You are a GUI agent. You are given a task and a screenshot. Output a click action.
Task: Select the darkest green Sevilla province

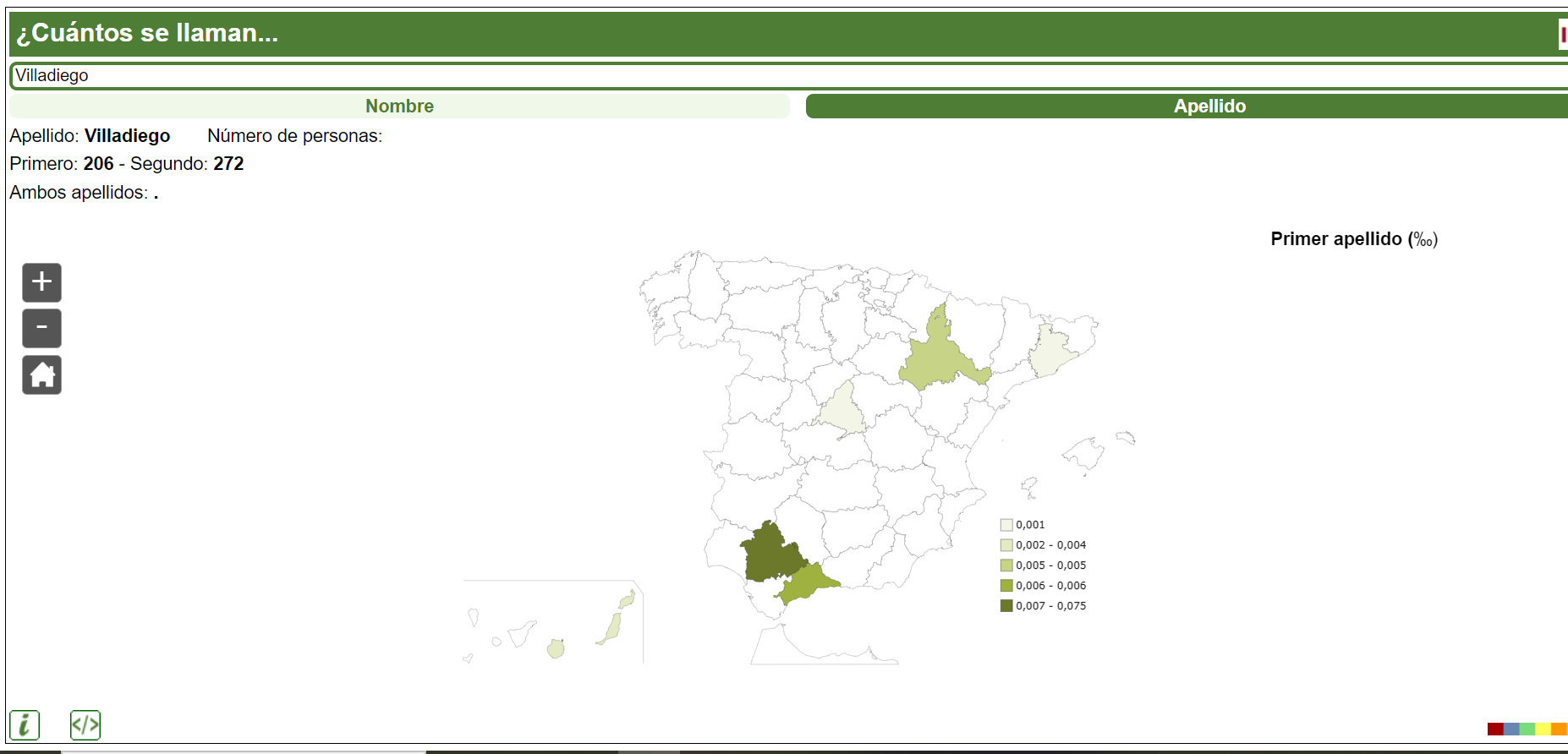(x=770, y=555)
